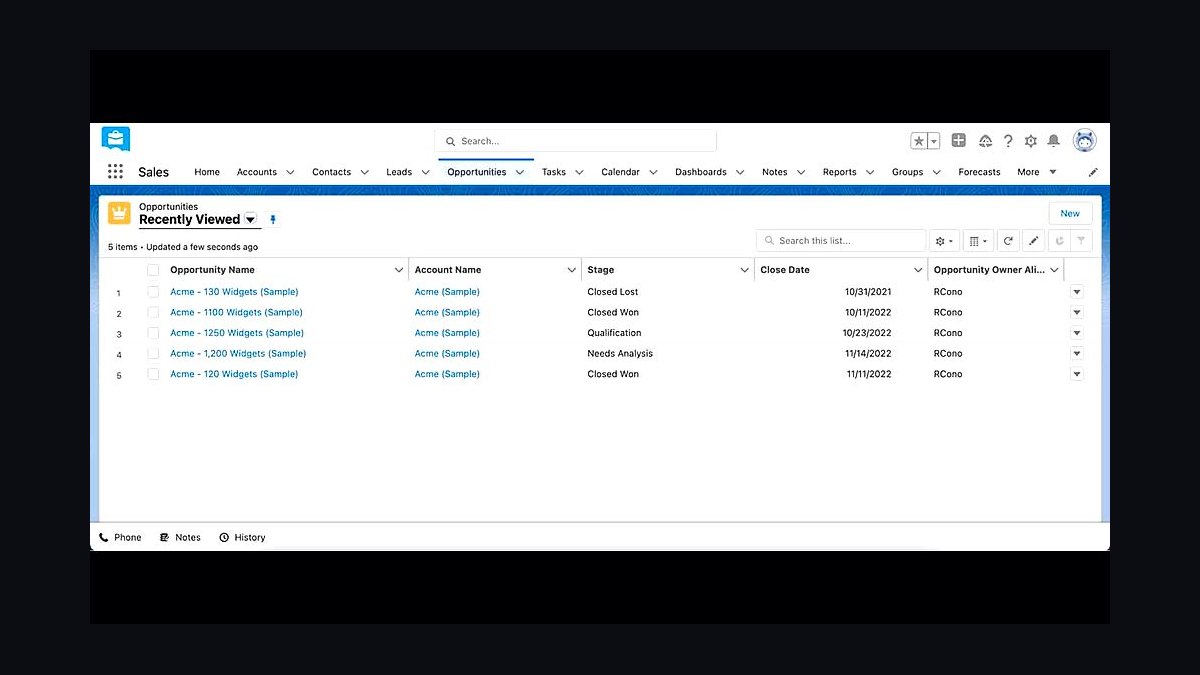Check the box for Acme - 1100 Widgets
Image resolution: width=1200 pixels, height=675 pixels.
[x=153, y=312]
